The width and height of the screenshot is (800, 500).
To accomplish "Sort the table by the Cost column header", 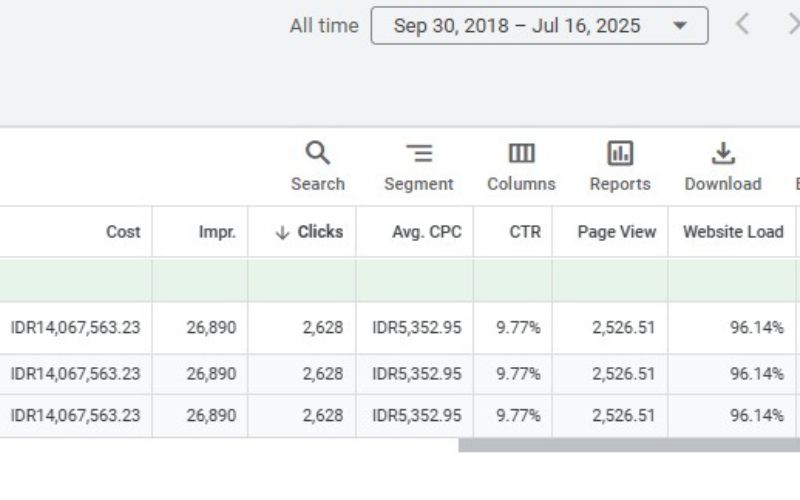I will tap(123, 232).
